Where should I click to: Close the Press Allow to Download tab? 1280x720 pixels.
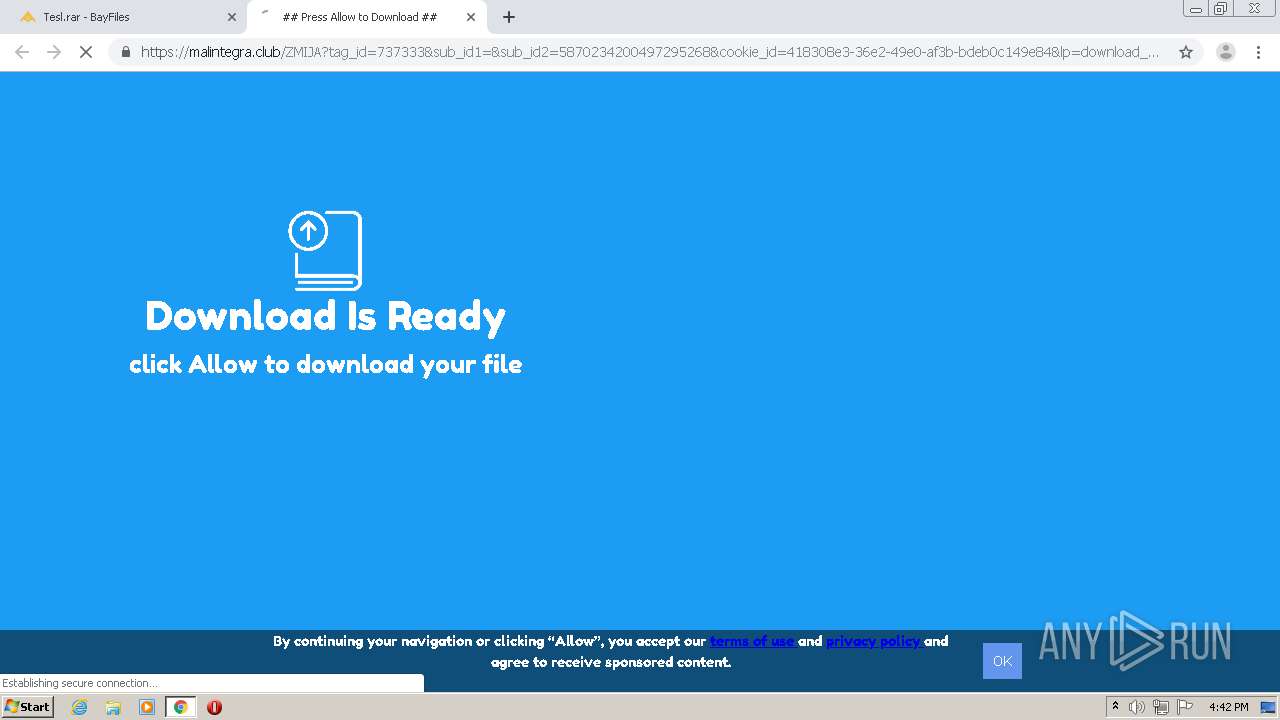(x=471, y=17)
